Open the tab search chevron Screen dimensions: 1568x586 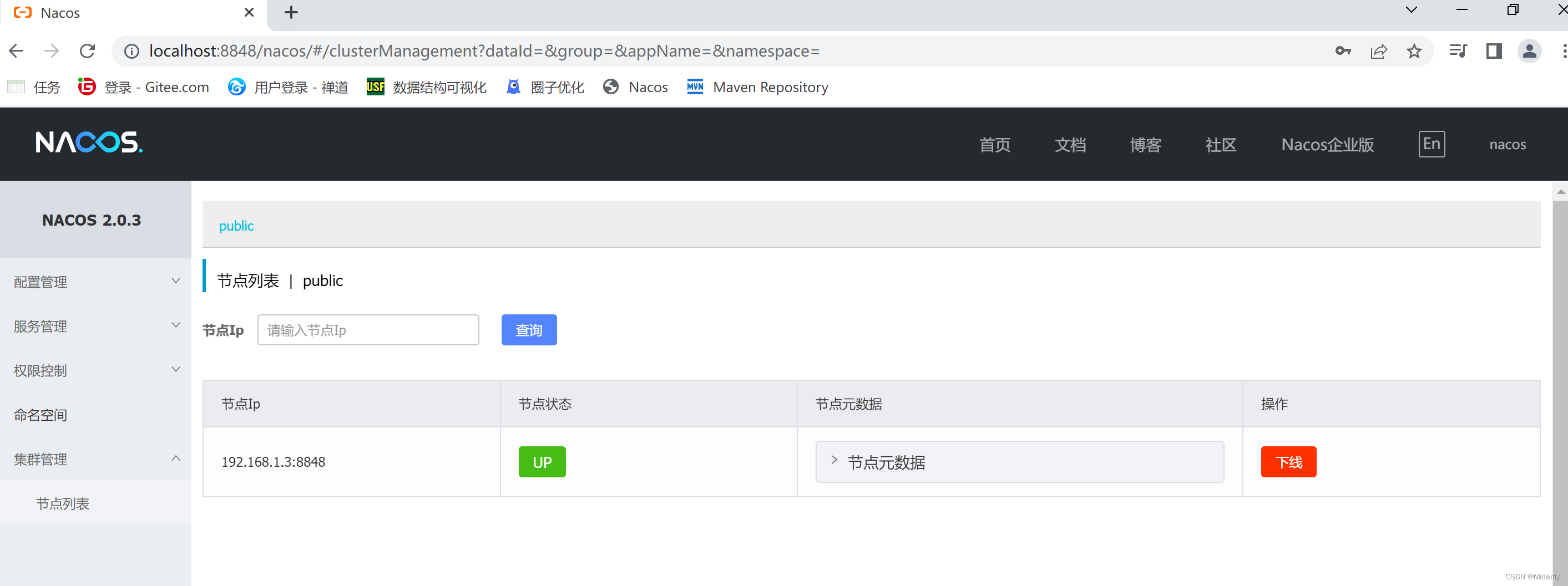coord(1412,10)
